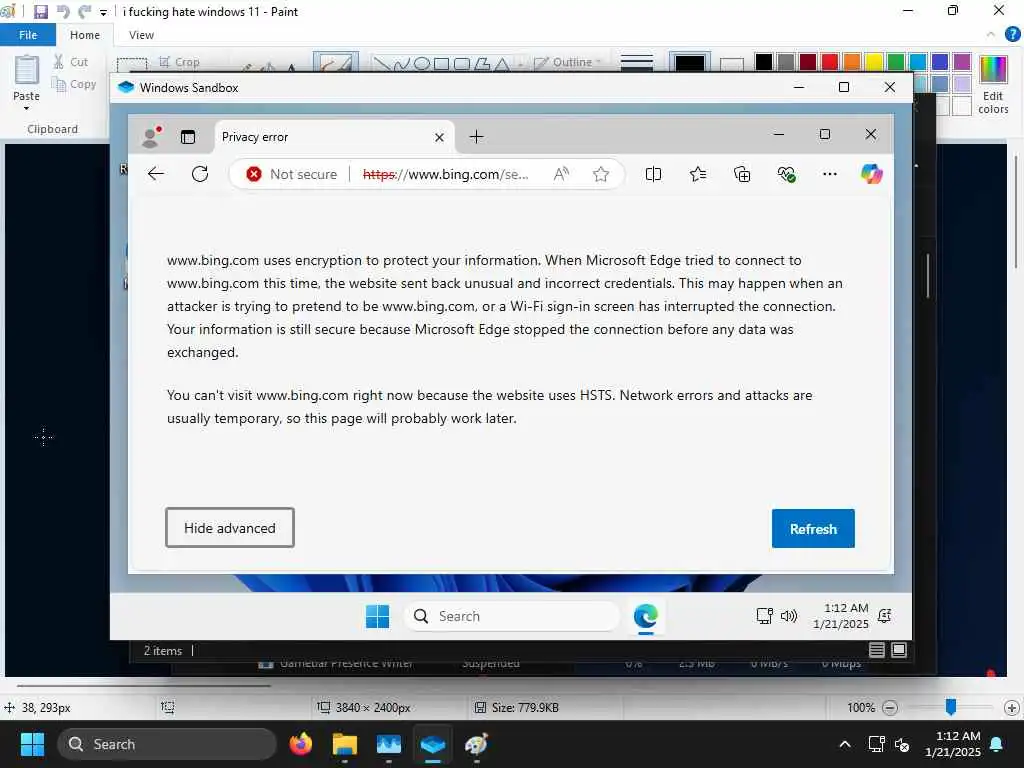Viewport: 1024px width, 768px height.
Task: Open Edit colors in Paint
Action: pyautogui.click(x=993, y=85)
